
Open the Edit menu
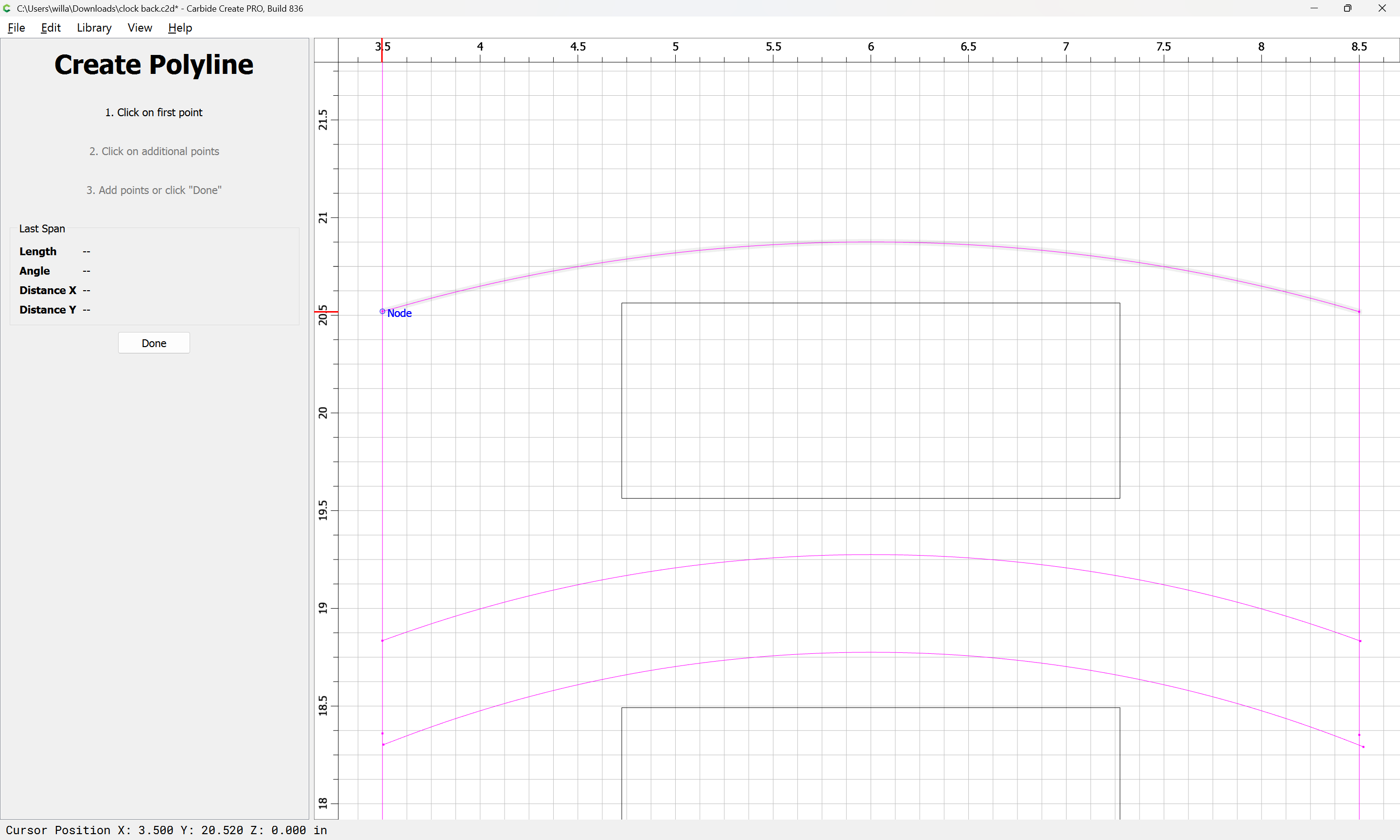(x=51, y=28)
